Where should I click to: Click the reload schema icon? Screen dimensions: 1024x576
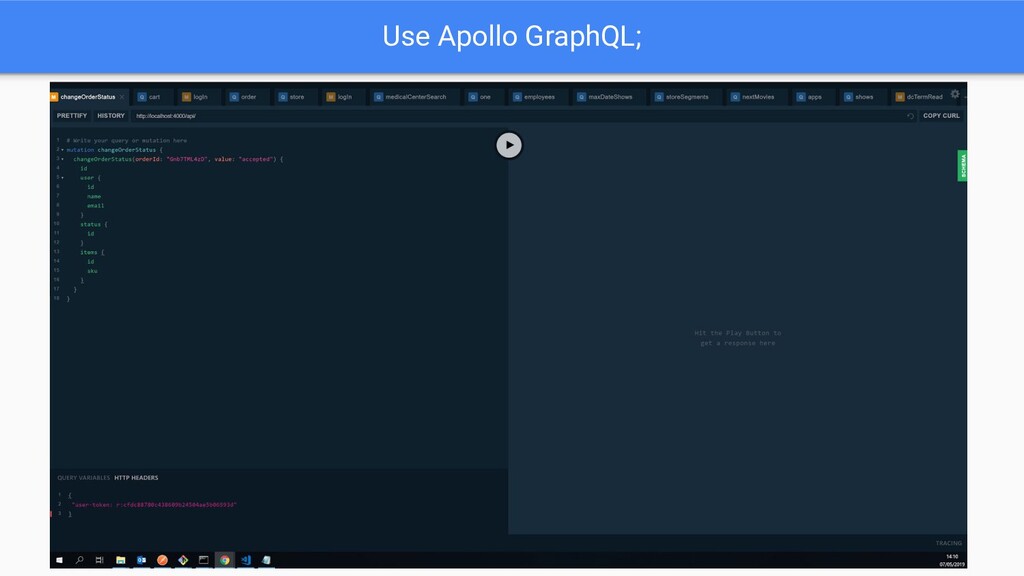910,116
